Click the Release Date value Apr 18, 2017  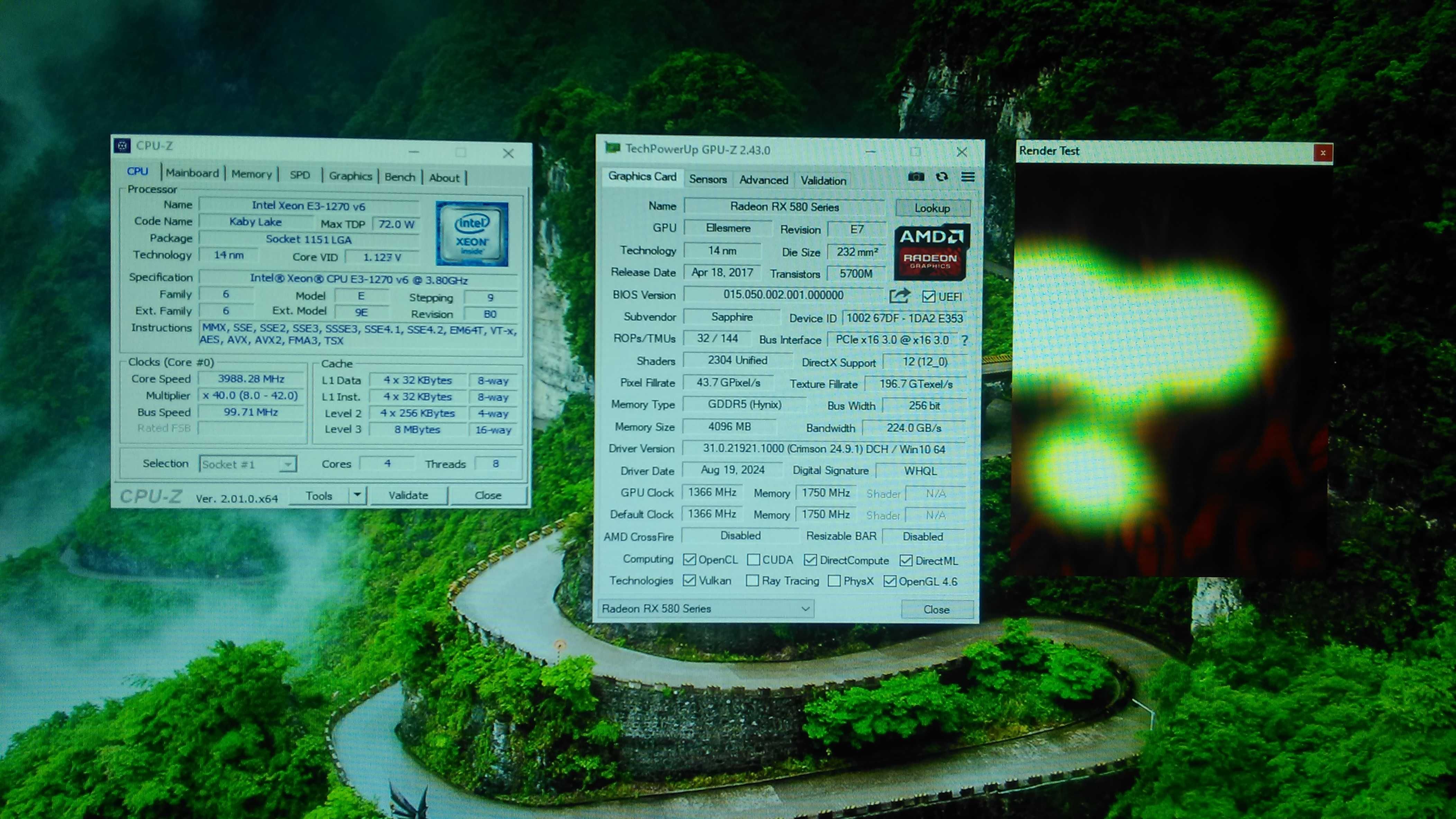click(x=722, y=272)
